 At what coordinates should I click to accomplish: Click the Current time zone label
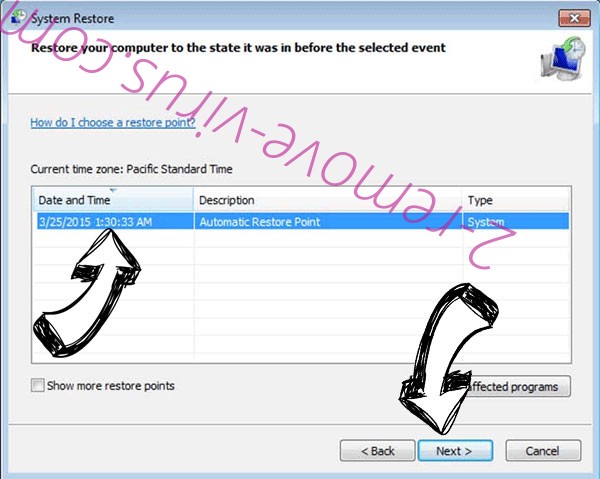point(131,169)
